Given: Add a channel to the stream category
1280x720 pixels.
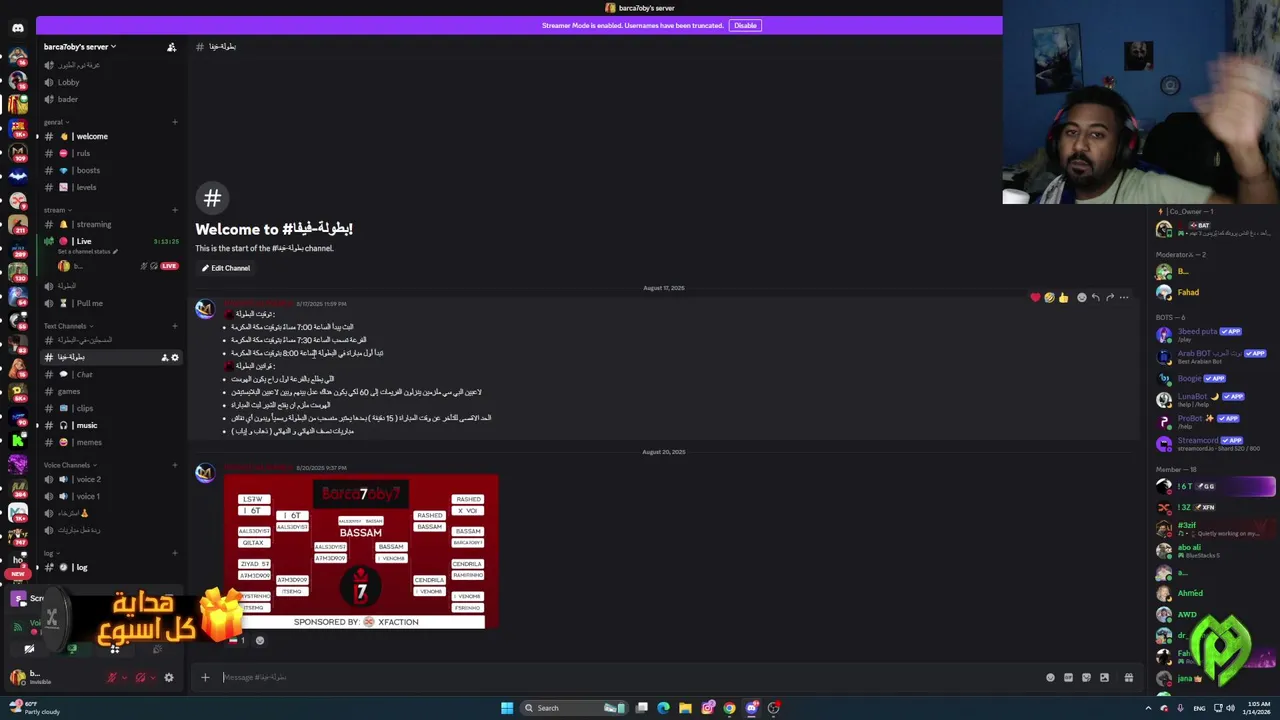Looking at the screenshot, I should (x=175, y=210).
